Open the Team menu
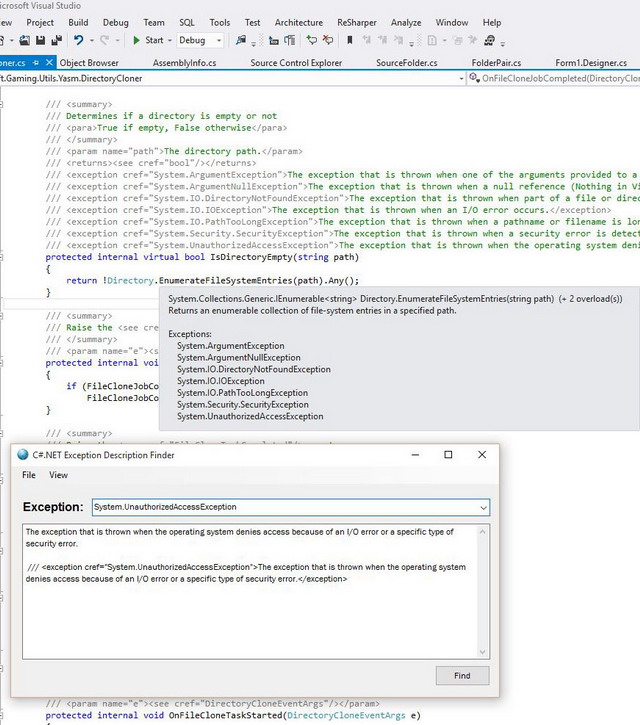Screen dimensions: 640x725 [x=154, y=22]
